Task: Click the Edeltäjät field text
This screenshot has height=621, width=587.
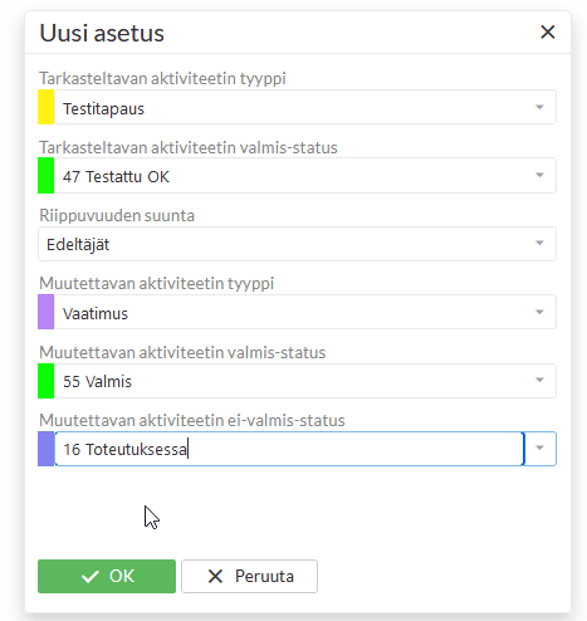Action: (x=78, y=244)
